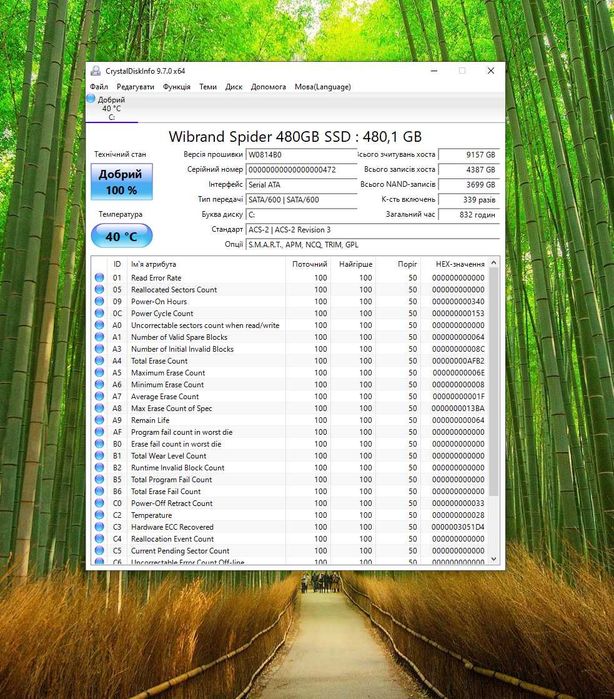Sort by Ім'я атрибута column header
This screenshot has height=699, width=614.
click(x=206, y=264)
